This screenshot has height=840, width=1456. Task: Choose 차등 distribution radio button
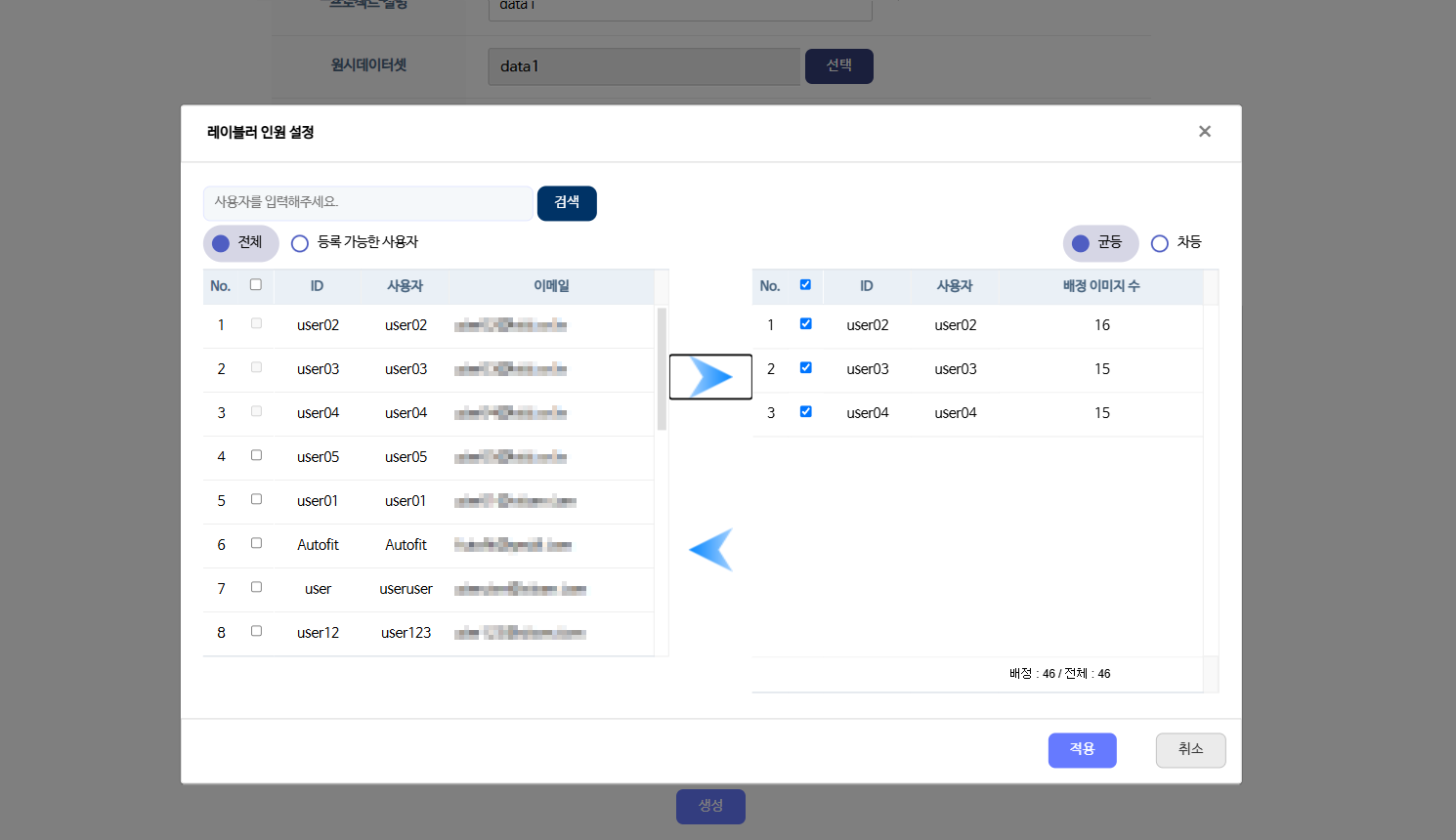pos(1160,243)
